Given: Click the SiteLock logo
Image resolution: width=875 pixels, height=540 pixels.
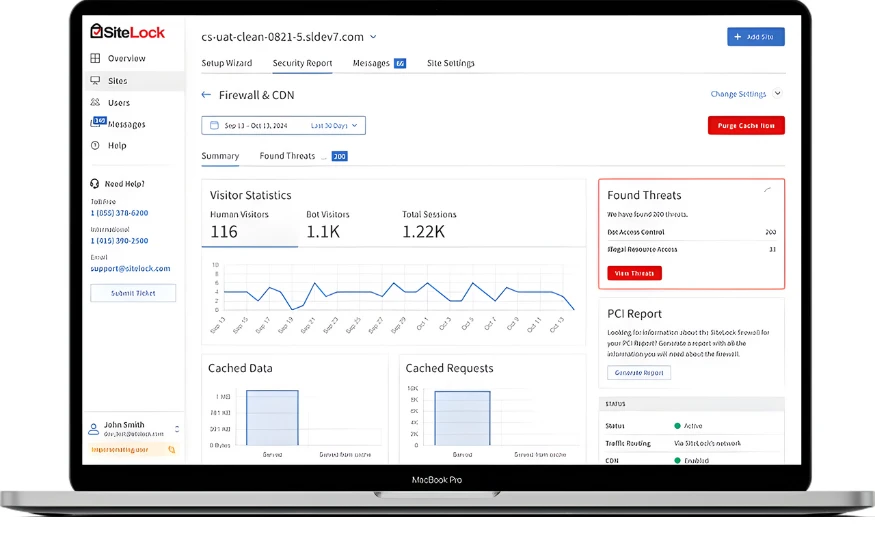Looking at the screenshot, I should pyautogui.click(x=127, y=32).
